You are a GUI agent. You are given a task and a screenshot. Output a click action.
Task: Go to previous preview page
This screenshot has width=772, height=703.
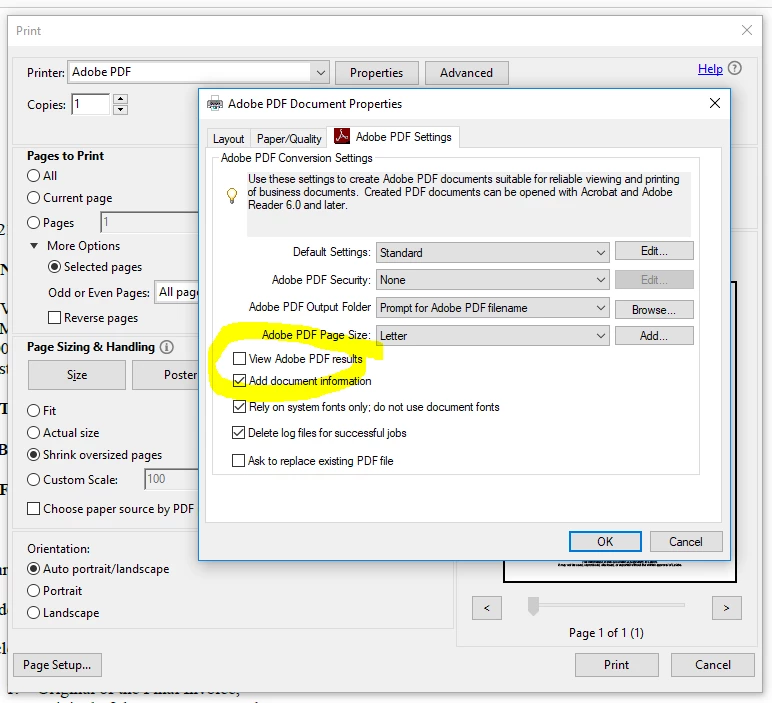coord(486,608)
